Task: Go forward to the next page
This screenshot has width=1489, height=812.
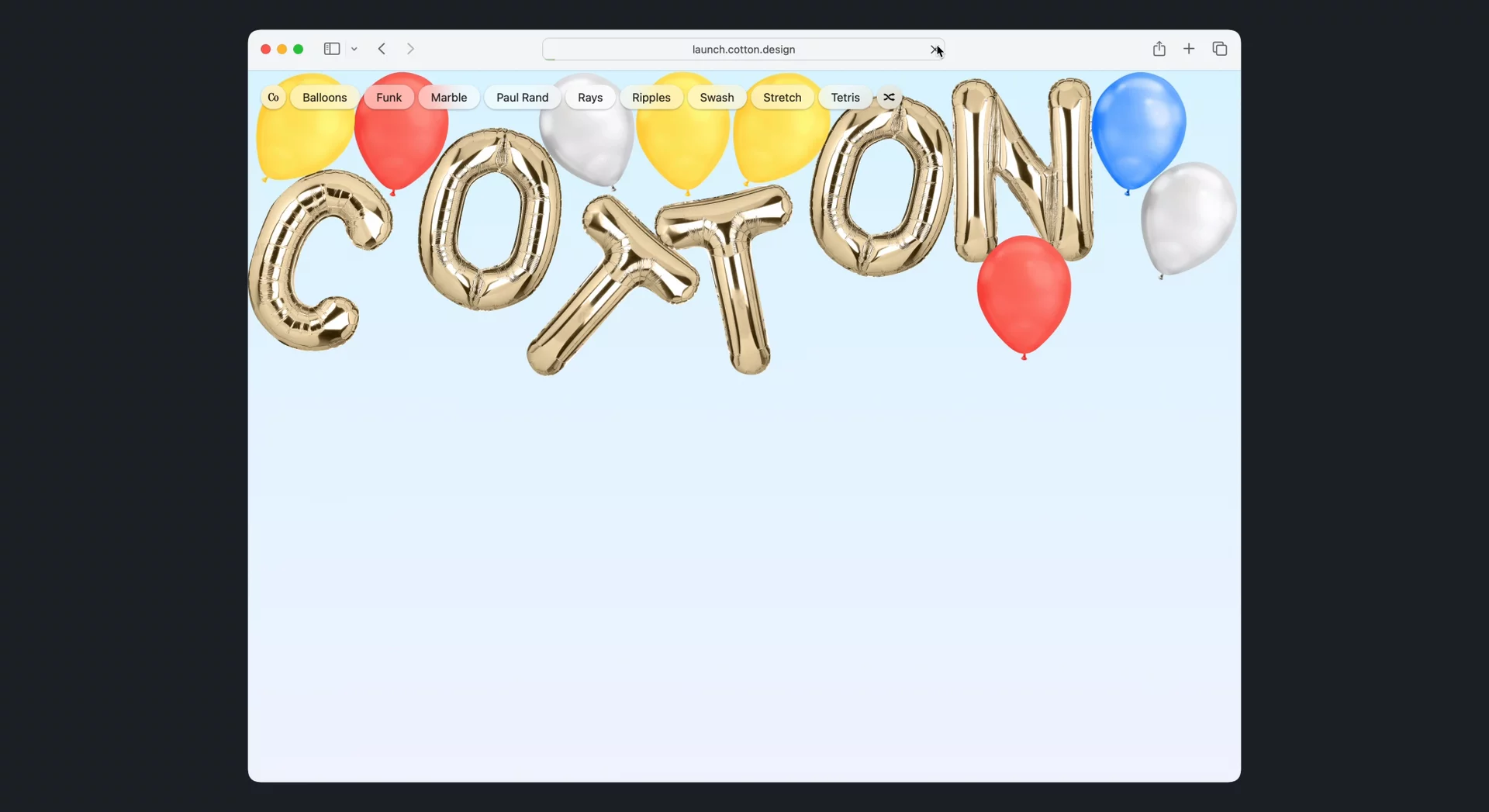Action: tap(410, 49)
